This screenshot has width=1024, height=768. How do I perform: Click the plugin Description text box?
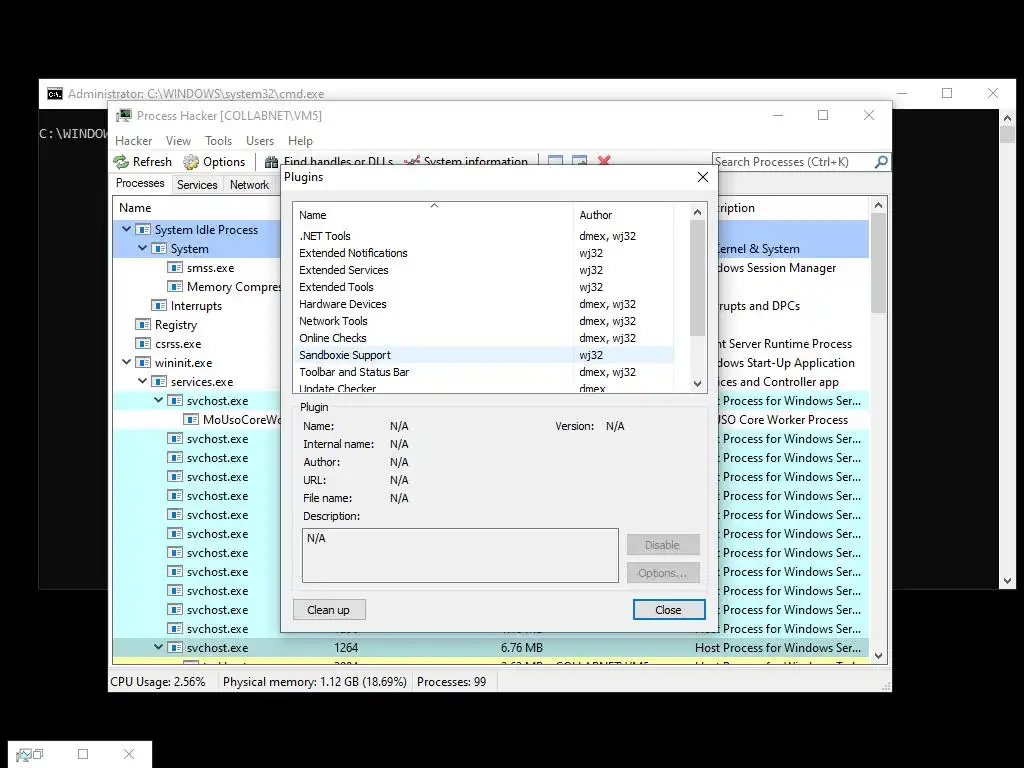[460, 555]
